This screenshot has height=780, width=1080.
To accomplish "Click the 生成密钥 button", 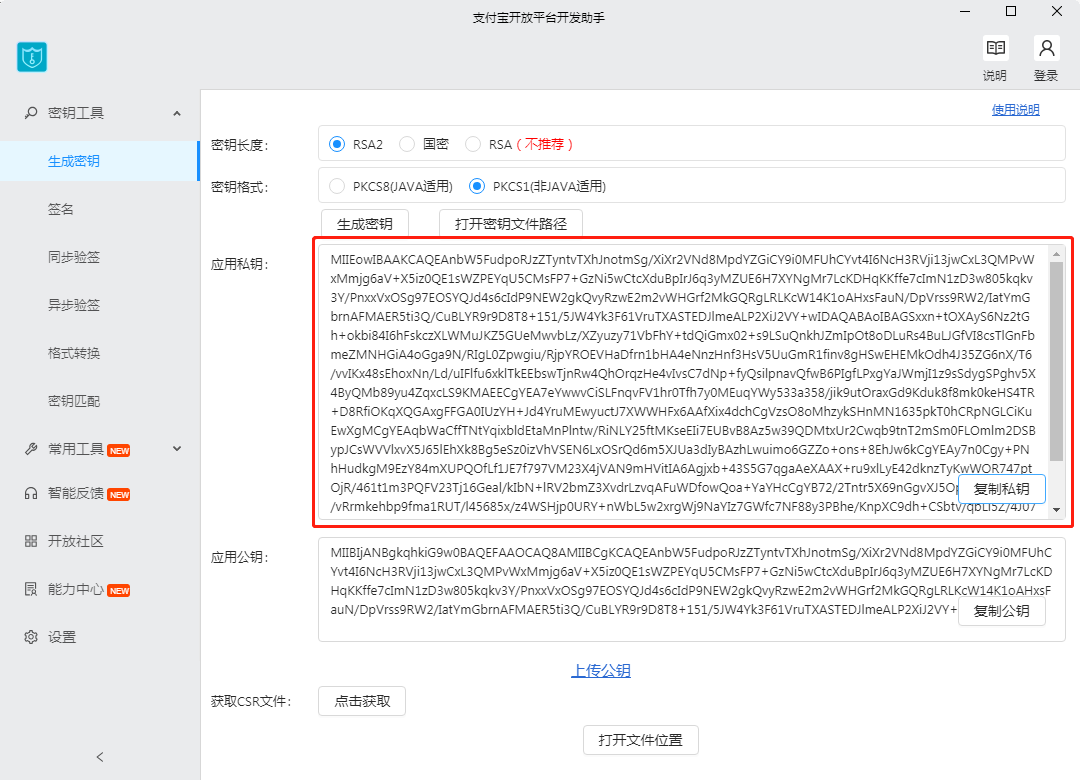I will tap(365, 223).
